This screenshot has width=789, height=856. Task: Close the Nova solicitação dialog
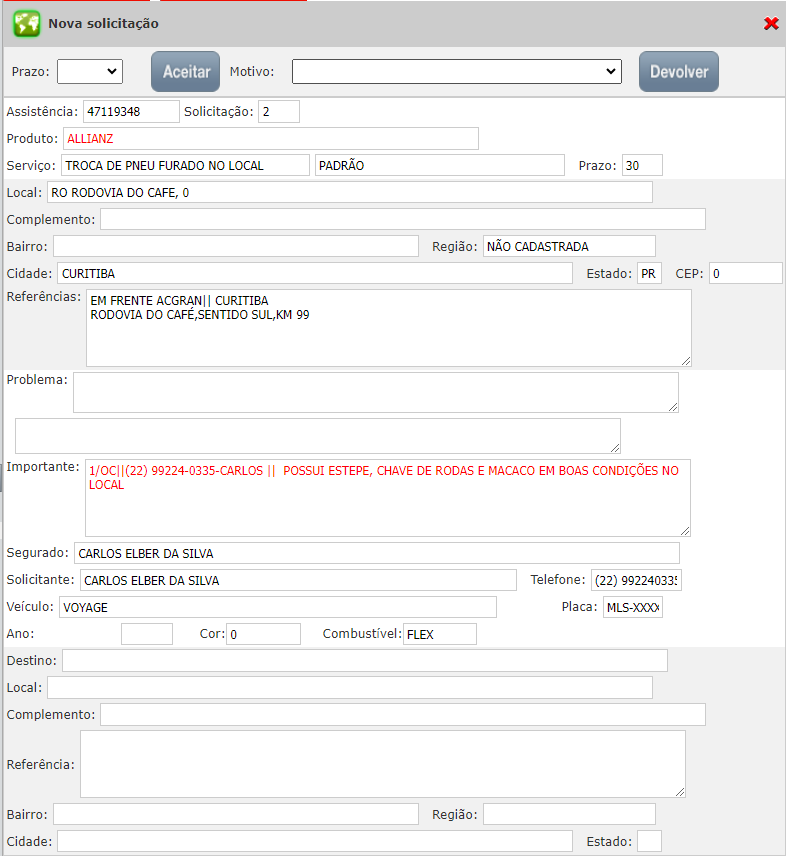pos(771,24)
